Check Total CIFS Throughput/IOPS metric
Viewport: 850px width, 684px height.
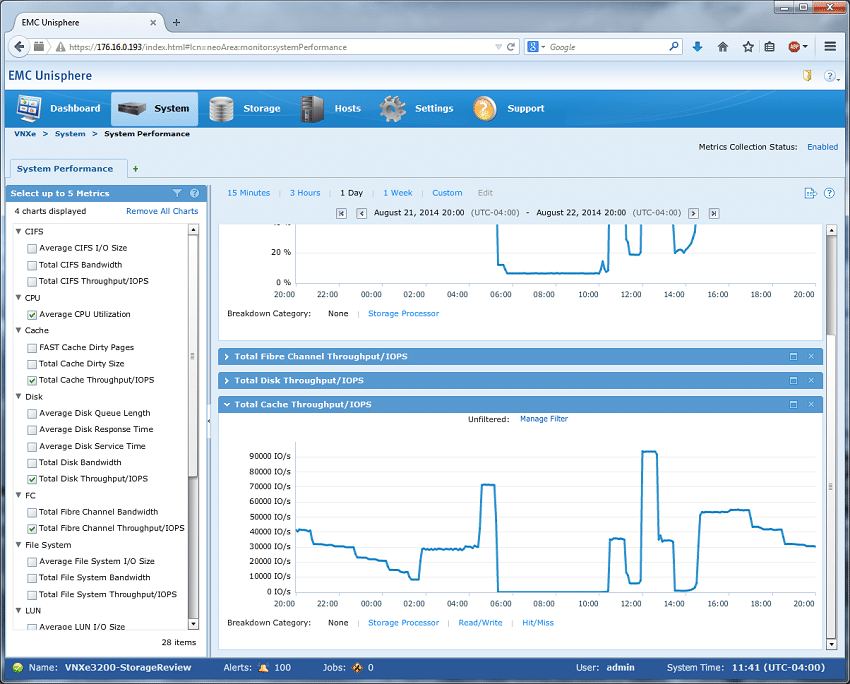[32, 282]
